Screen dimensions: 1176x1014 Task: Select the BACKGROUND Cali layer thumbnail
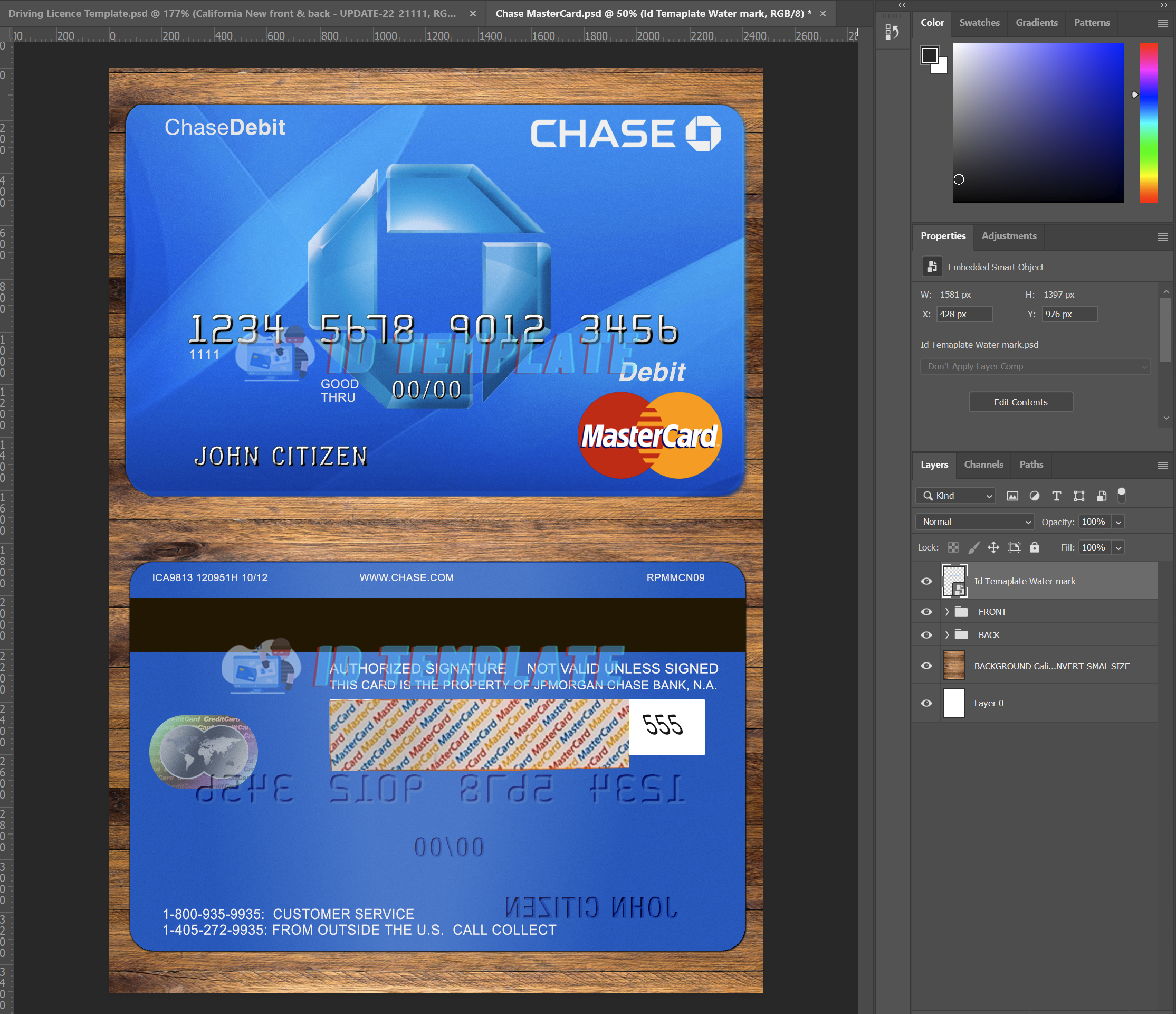954,666
